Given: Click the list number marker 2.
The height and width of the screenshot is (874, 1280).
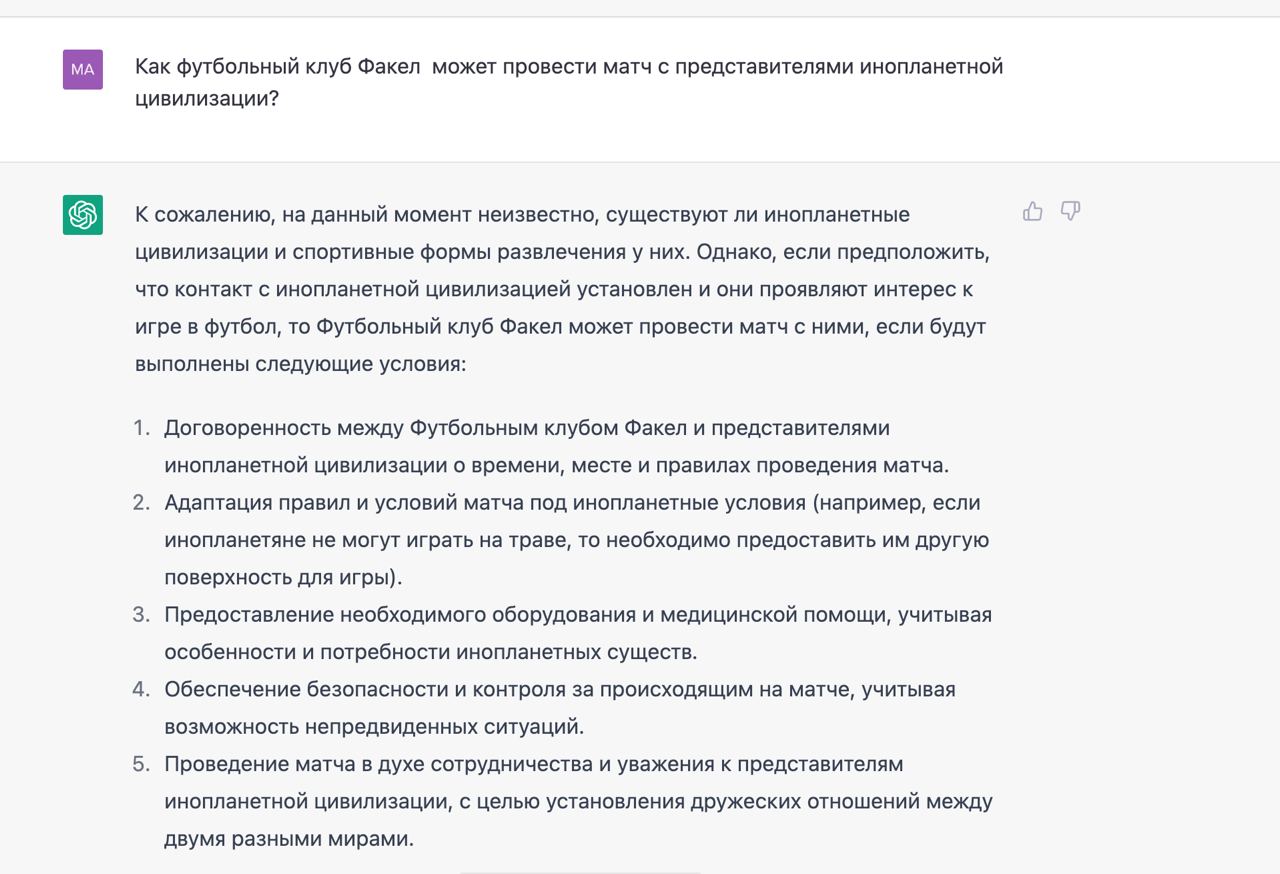Looking at the screenshot, I should click(x=141, y=503).
